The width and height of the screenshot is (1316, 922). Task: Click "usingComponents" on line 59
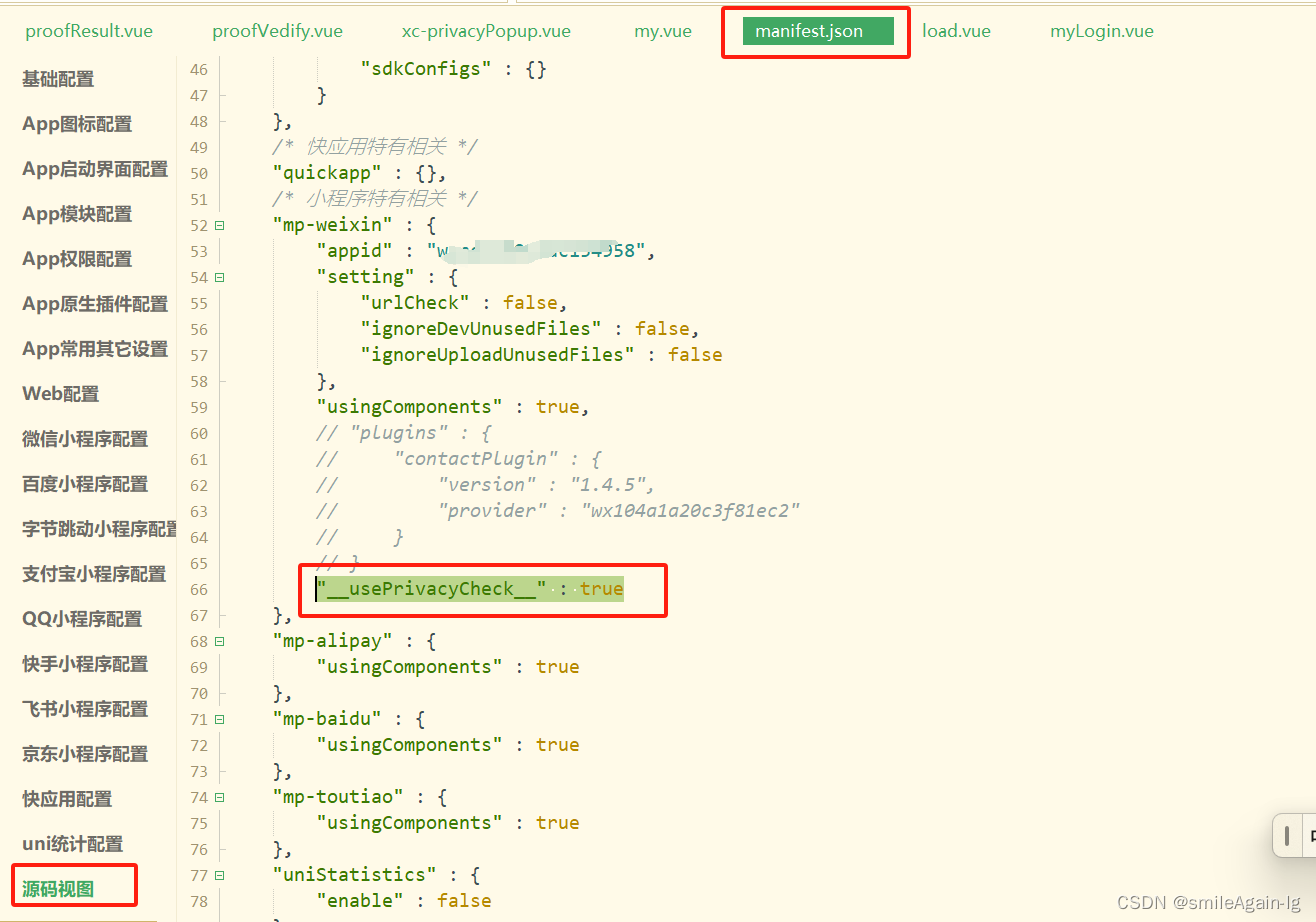coord(410,407)
